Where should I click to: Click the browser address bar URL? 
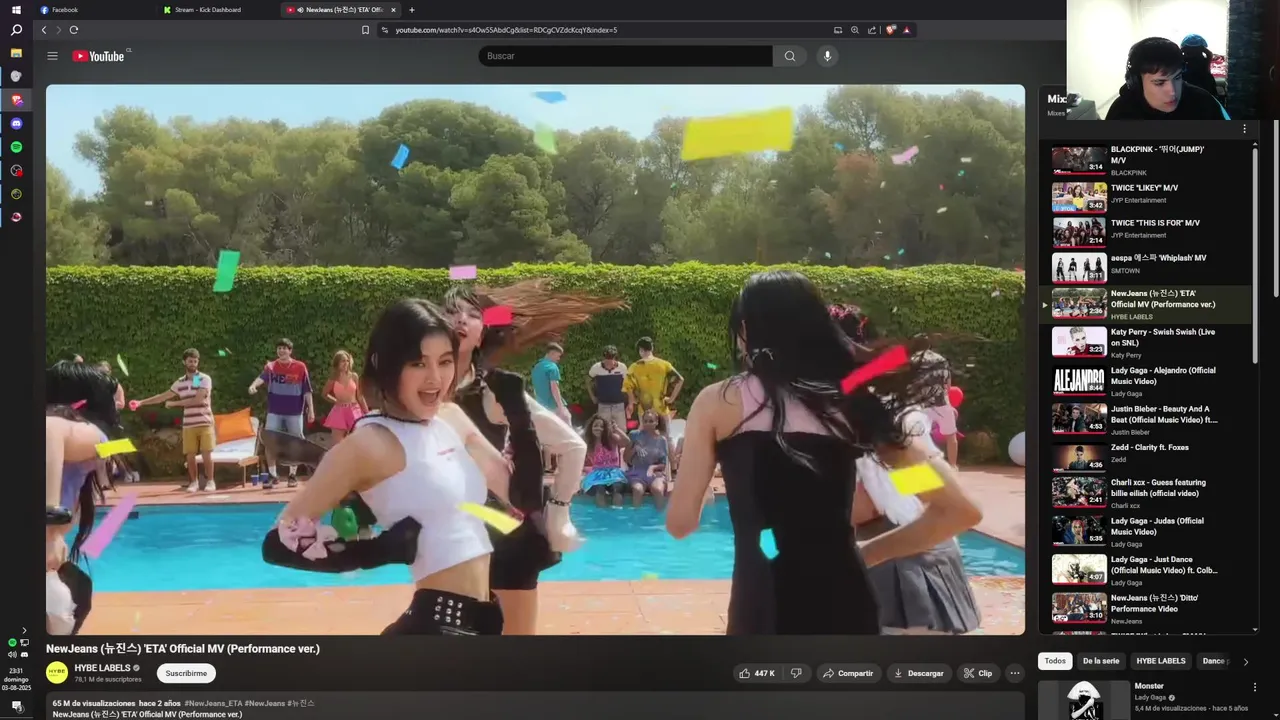(x=506, y=30)
